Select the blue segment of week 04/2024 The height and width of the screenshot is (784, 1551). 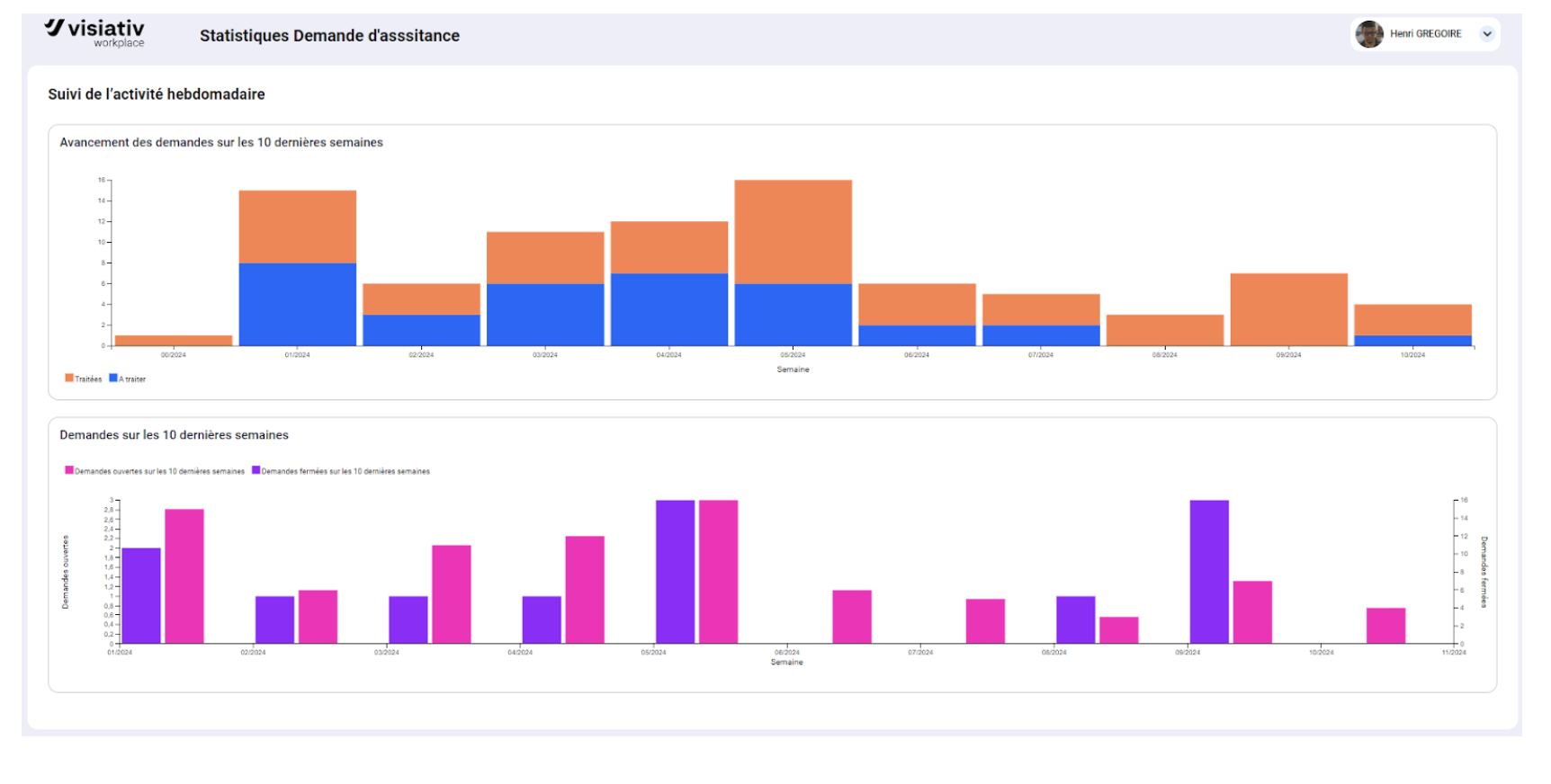(x=668, y=309)
